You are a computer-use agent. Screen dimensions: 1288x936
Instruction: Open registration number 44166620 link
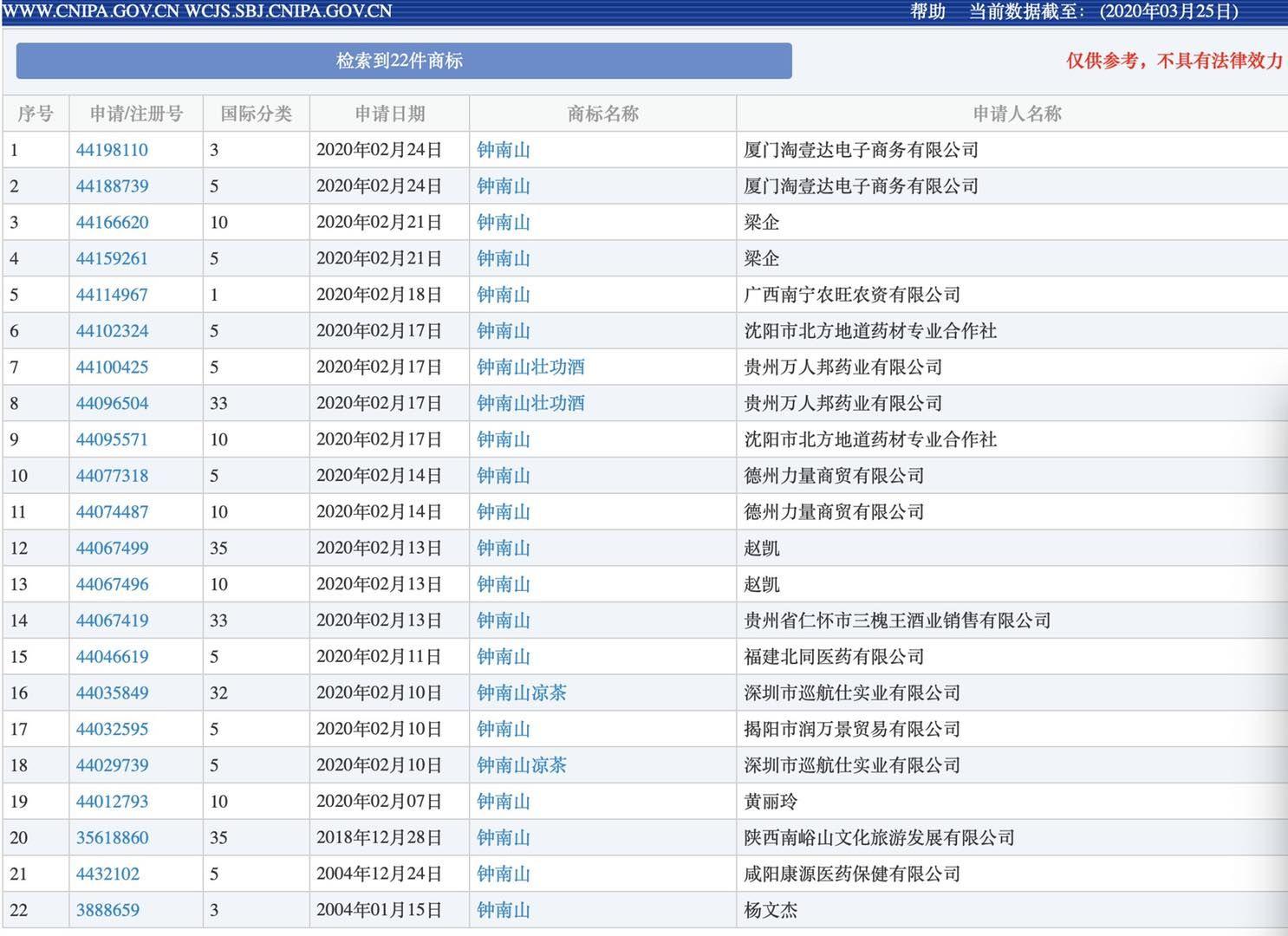click(112, 223)
